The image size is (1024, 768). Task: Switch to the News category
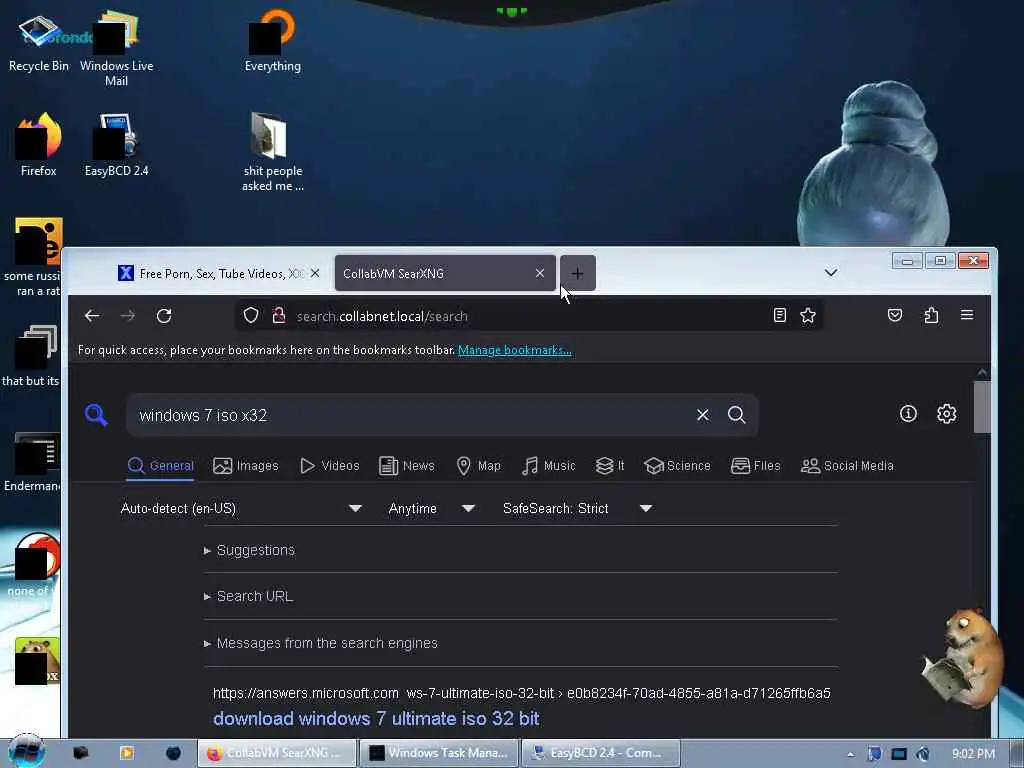coord(406,466)
